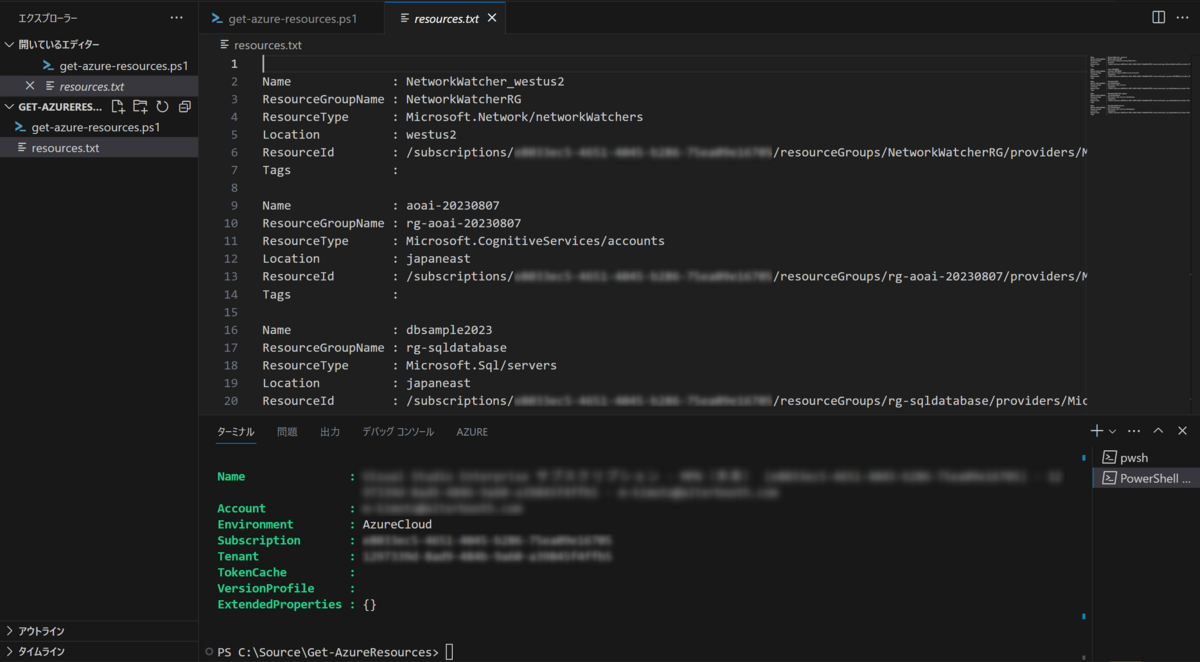This screenshot has width=1200, height=662.
Task: Select the PowerShell terminal instance
Action: pos(1146,478)
